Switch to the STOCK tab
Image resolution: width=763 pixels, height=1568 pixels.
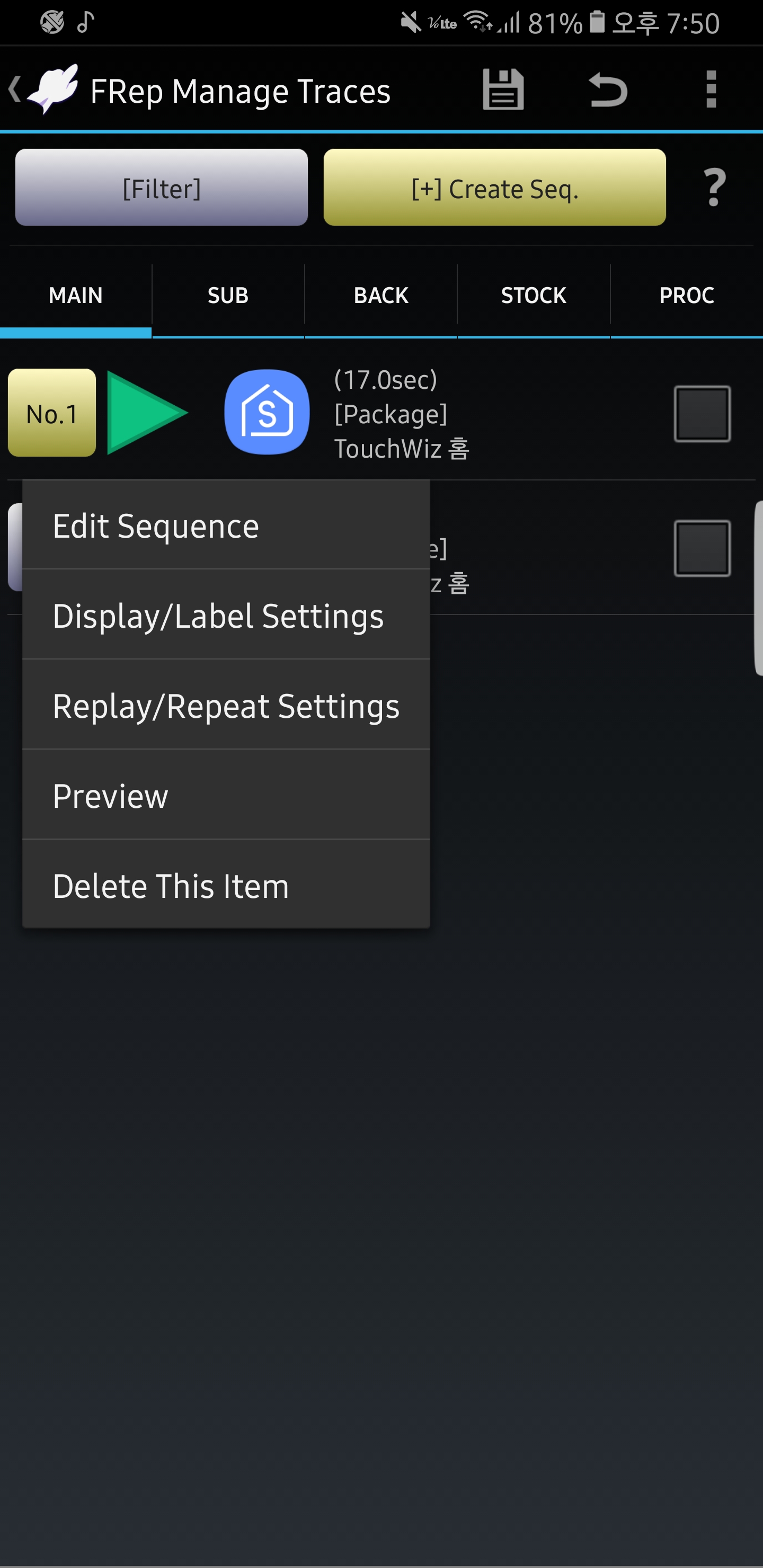(534, 295)
